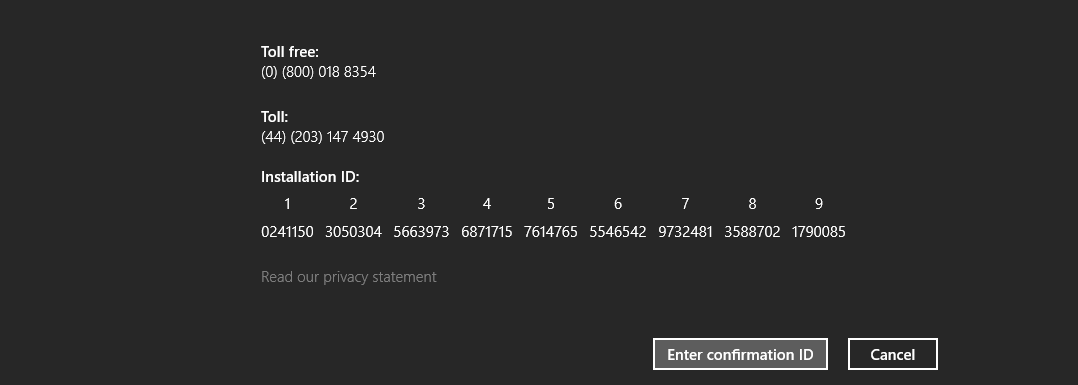Screen dimensions: 1078x385
Task: Click installation ID group 7614765
Action: point(551,232)
